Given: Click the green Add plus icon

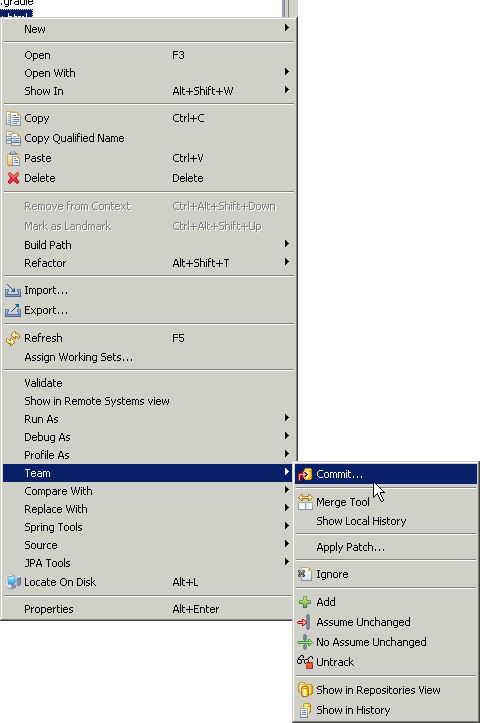Looking at the screenshot, I should click(x=305, y=602).
